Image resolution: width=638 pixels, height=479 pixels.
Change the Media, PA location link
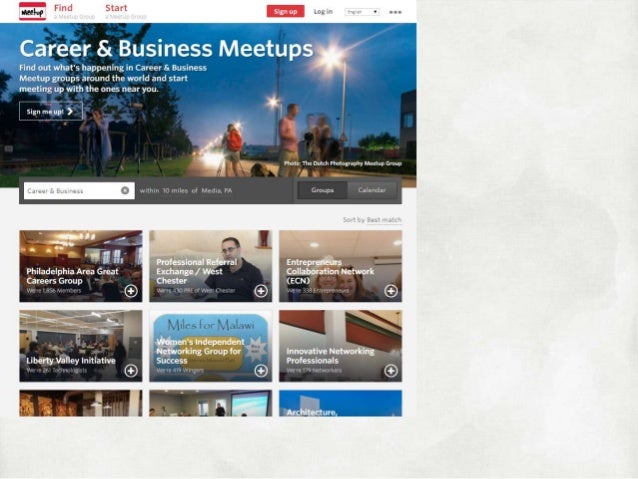pos(216,190)
